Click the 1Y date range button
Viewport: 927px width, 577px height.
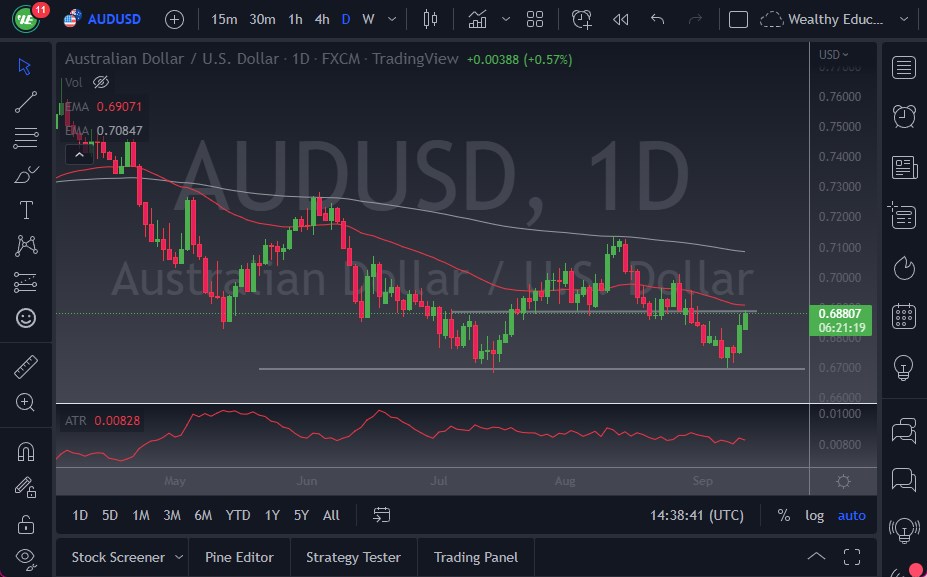coord(271,515)
